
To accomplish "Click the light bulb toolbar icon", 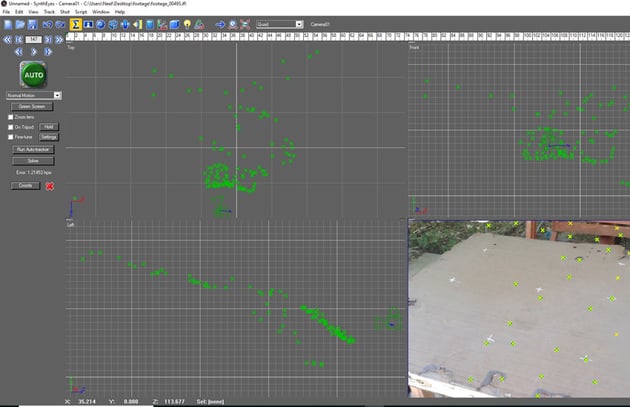I will [x=186, y=23].
